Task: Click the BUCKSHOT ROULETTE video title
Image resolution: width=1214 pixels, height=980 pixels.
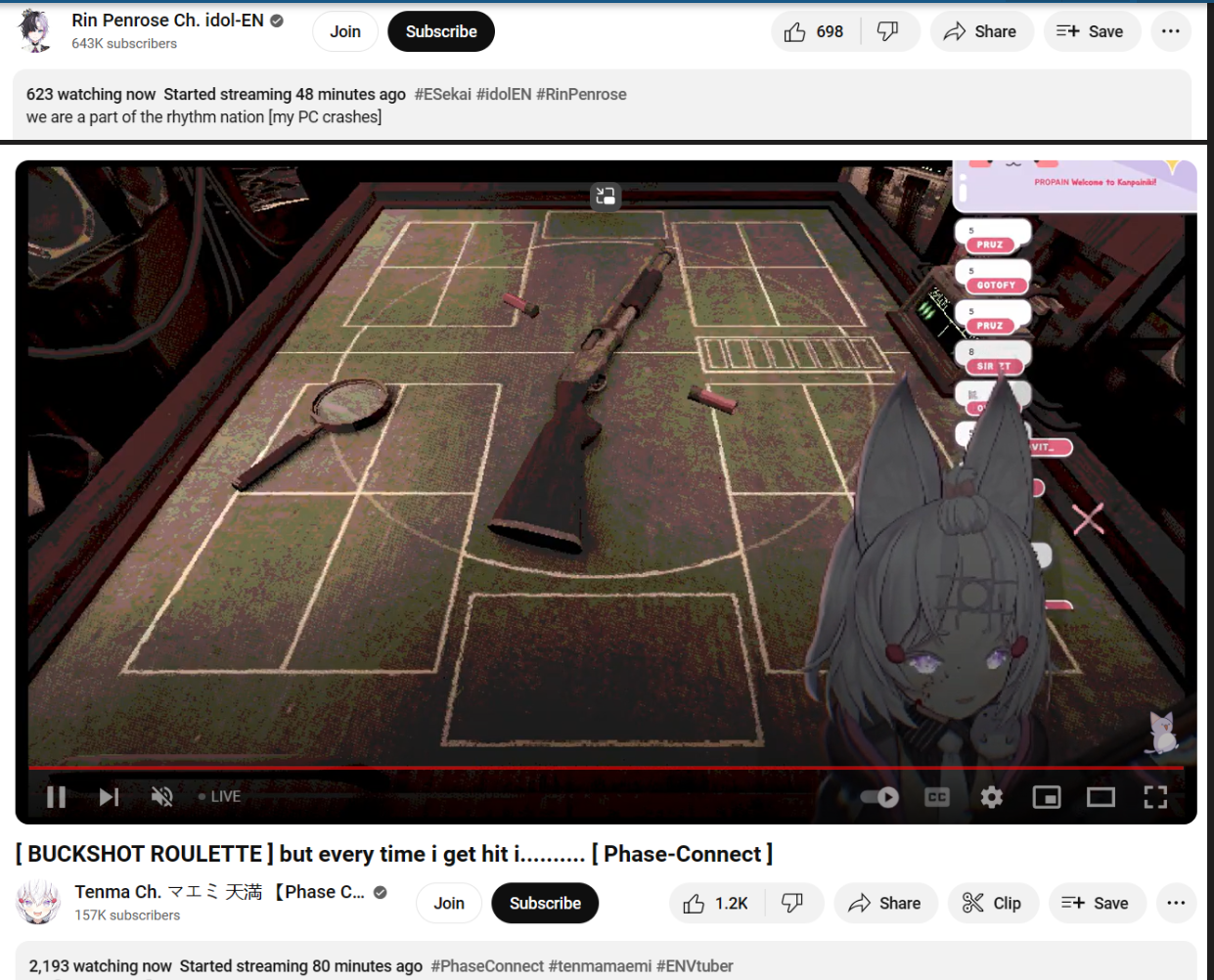Action: 394,854
